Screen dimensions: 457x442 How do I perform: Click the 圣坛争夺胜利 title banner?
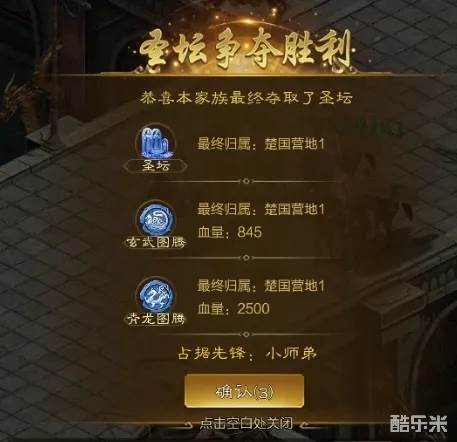pyautogui.click(x=246, y=49)
